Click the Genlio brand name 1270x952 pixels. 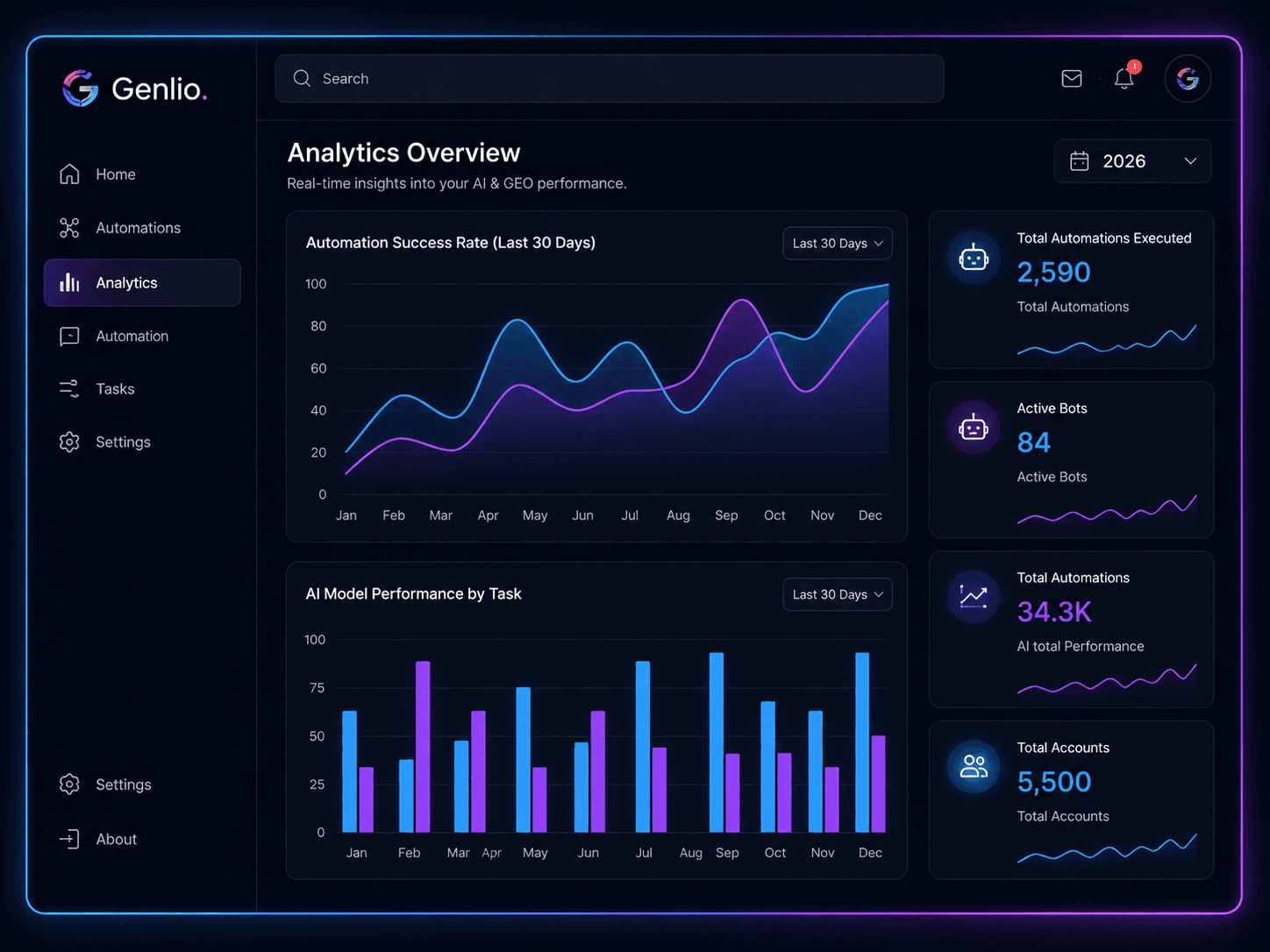pos(159,89)
